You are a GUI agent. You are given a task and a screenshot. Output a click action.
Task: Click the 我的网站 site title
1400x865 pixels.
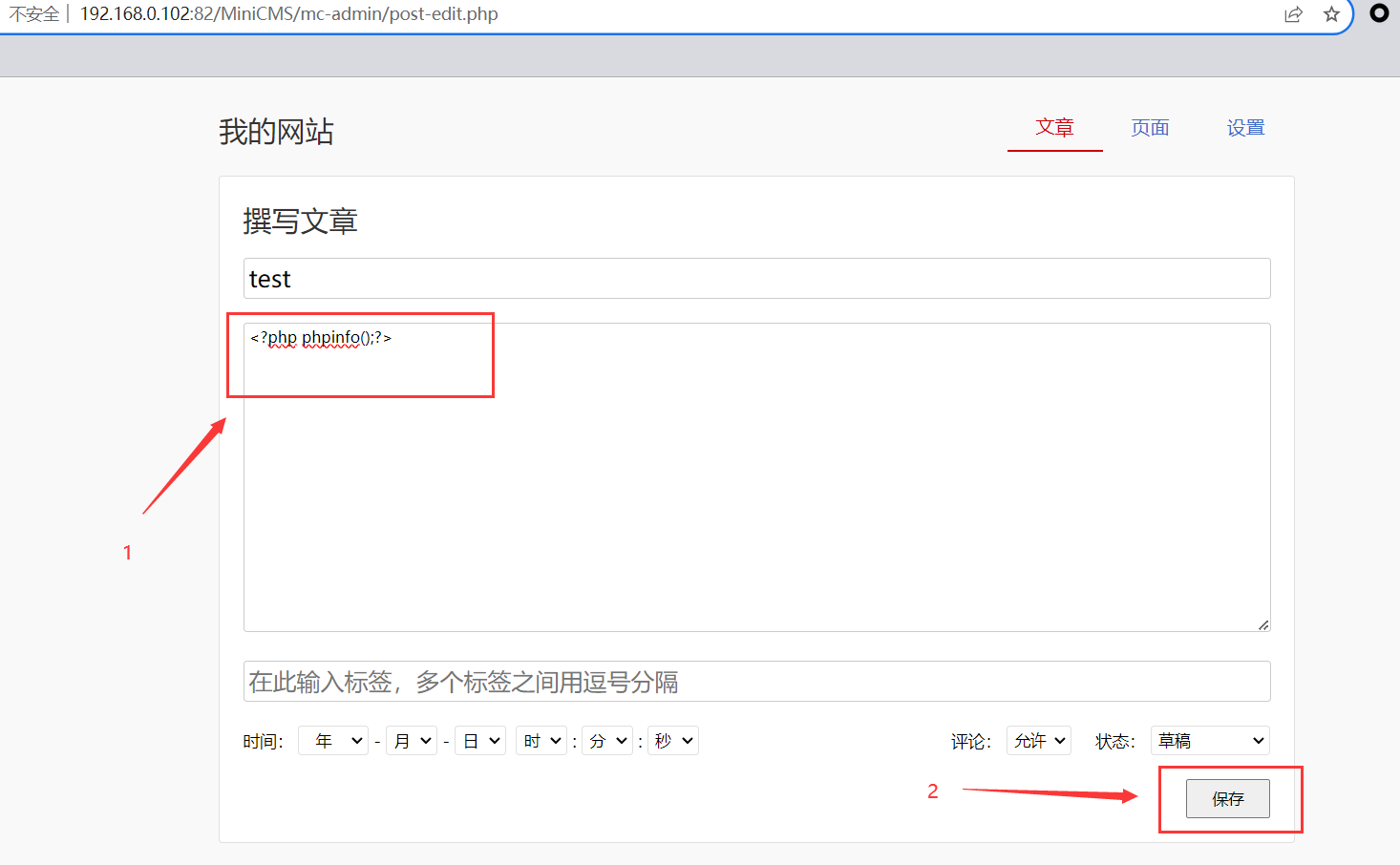276,132
